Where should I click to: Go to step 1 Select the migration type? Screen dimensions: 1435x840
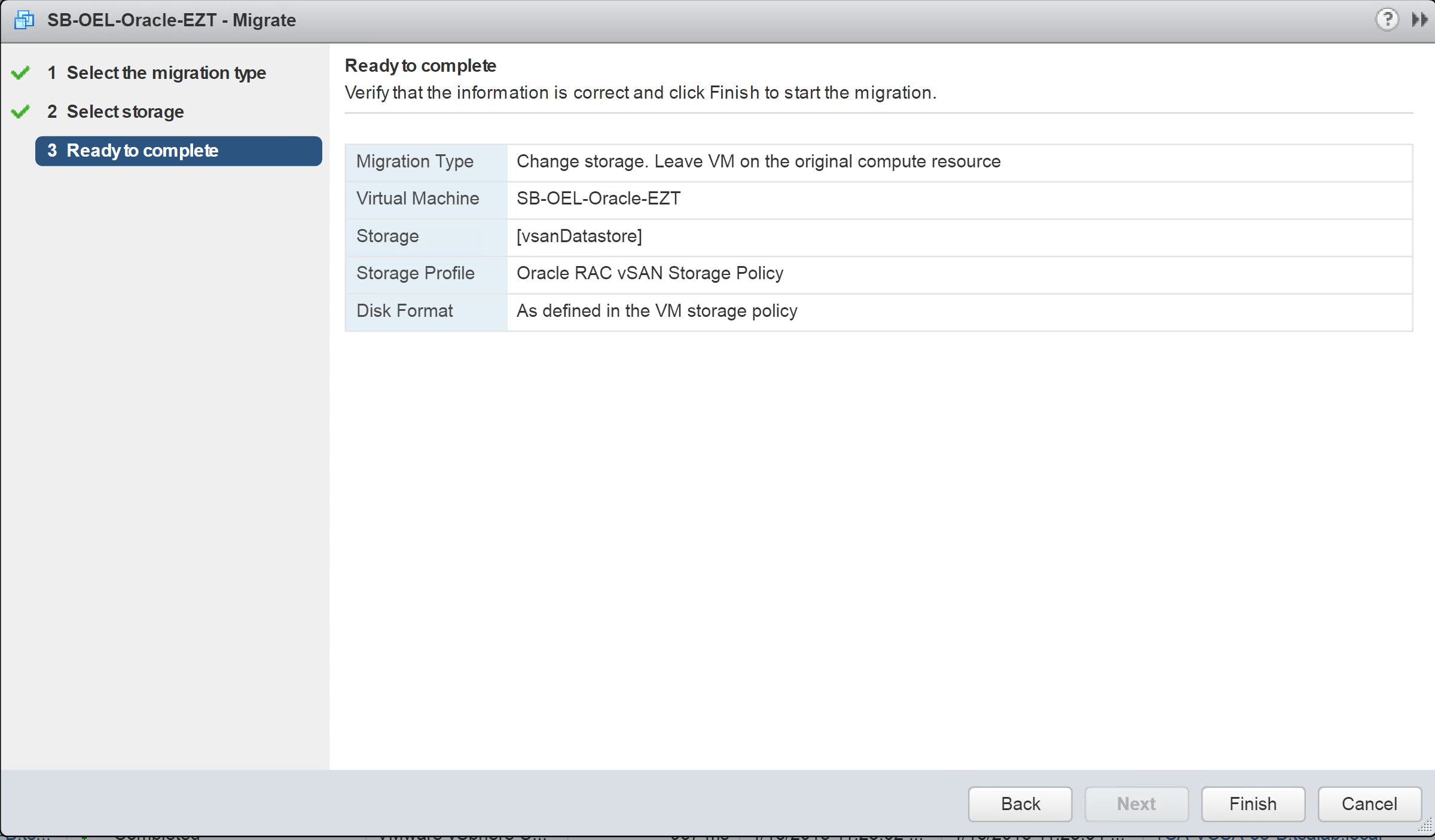(166, 73)
